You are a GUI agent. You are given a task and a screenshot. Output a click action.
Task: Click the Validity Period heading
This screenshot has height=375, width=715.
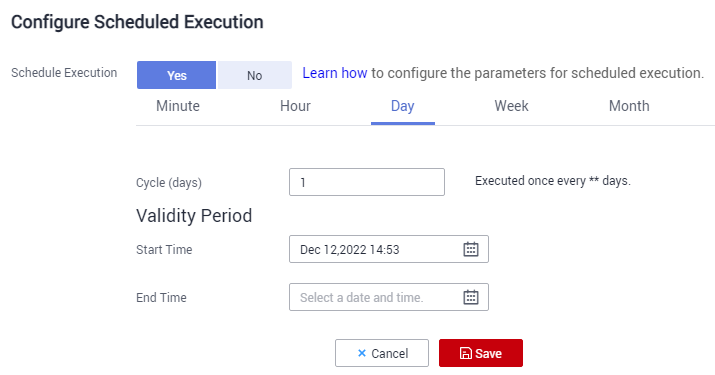[x=194, y=216]
